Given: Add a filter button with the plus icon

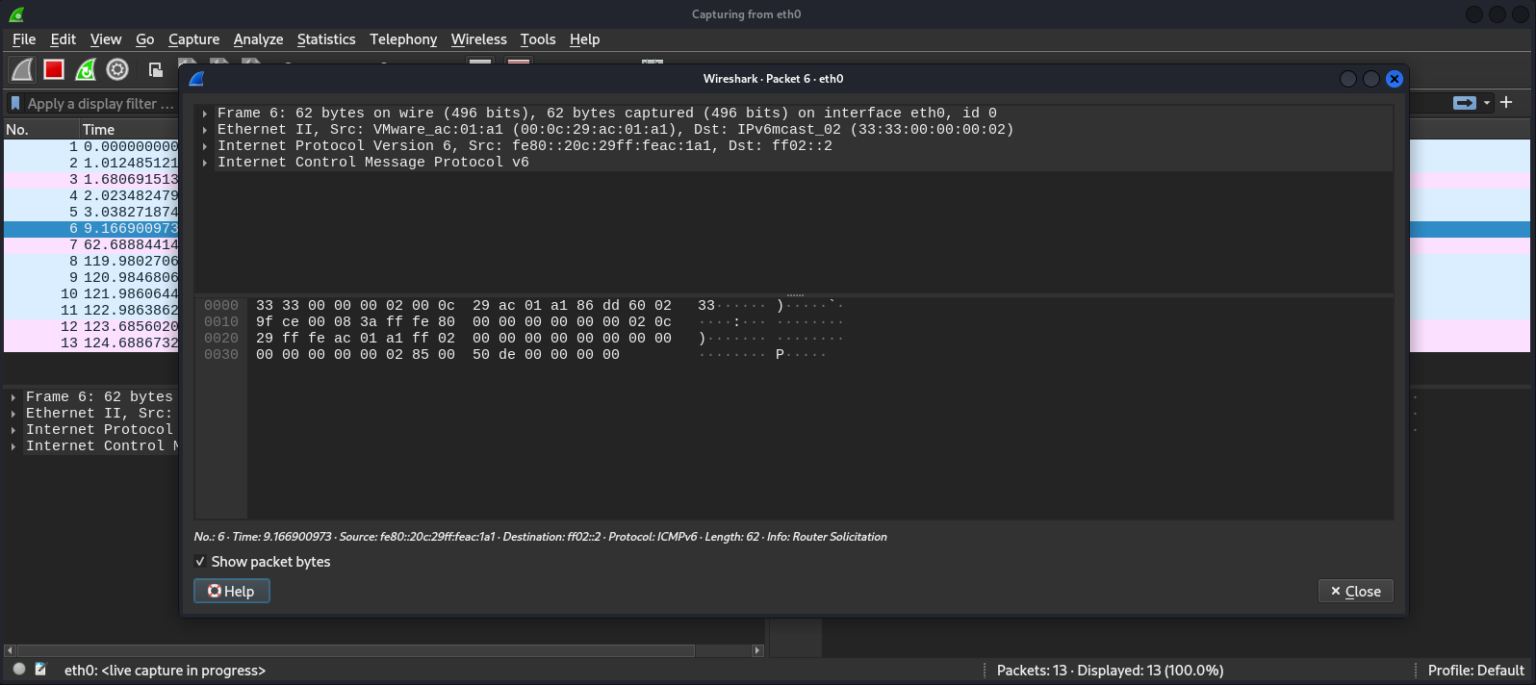Looking at the screenshot, I should pos(1505,102).
